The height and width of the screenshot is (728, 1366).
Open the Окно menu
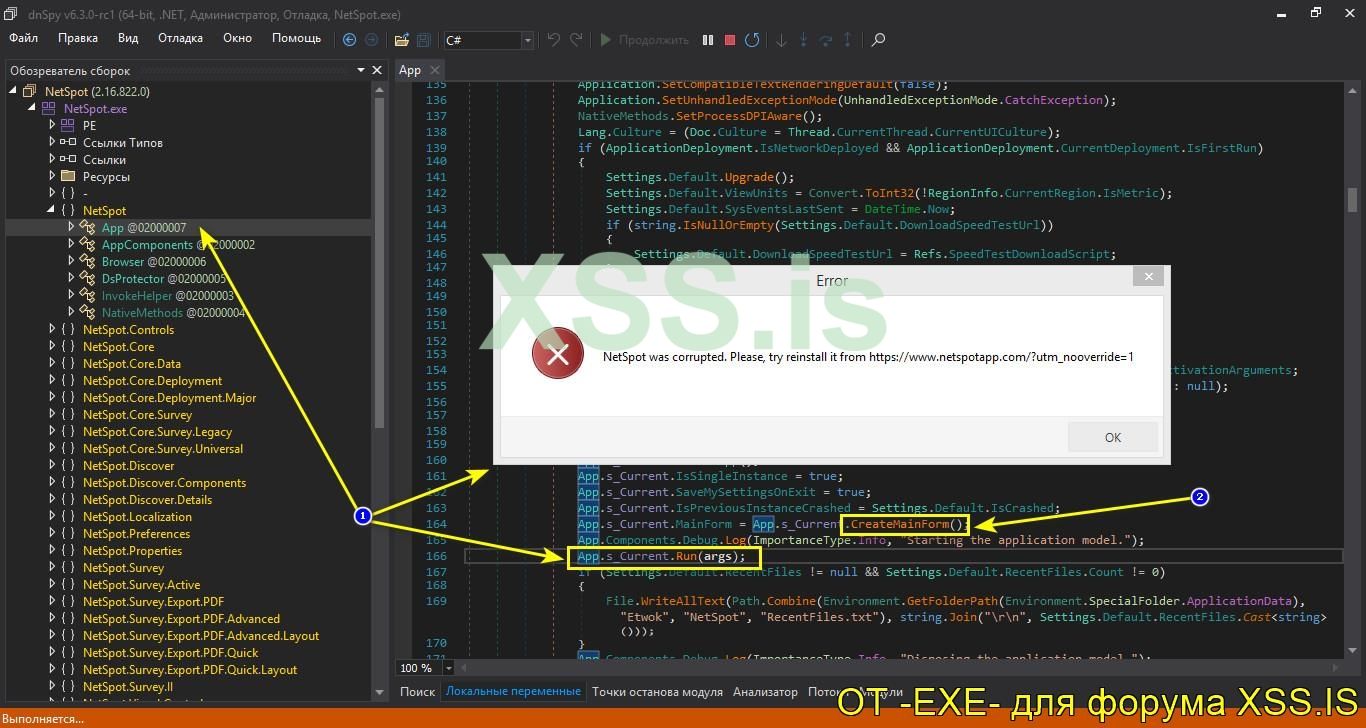(x=237, y=38)
